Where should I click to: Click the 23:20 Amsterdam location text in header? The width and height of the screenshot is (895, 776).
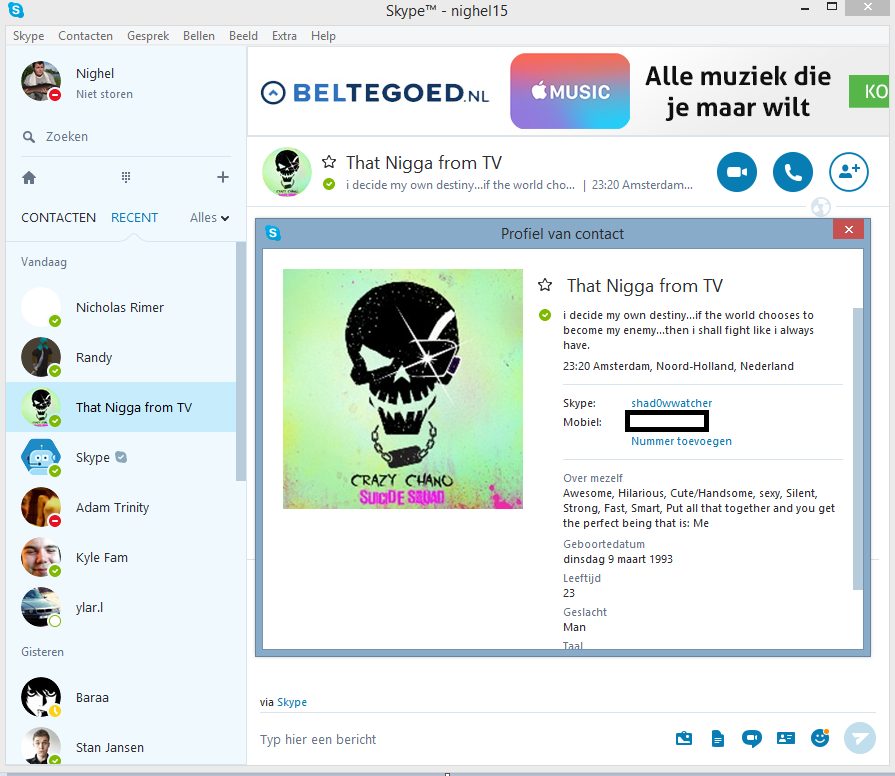642,185
